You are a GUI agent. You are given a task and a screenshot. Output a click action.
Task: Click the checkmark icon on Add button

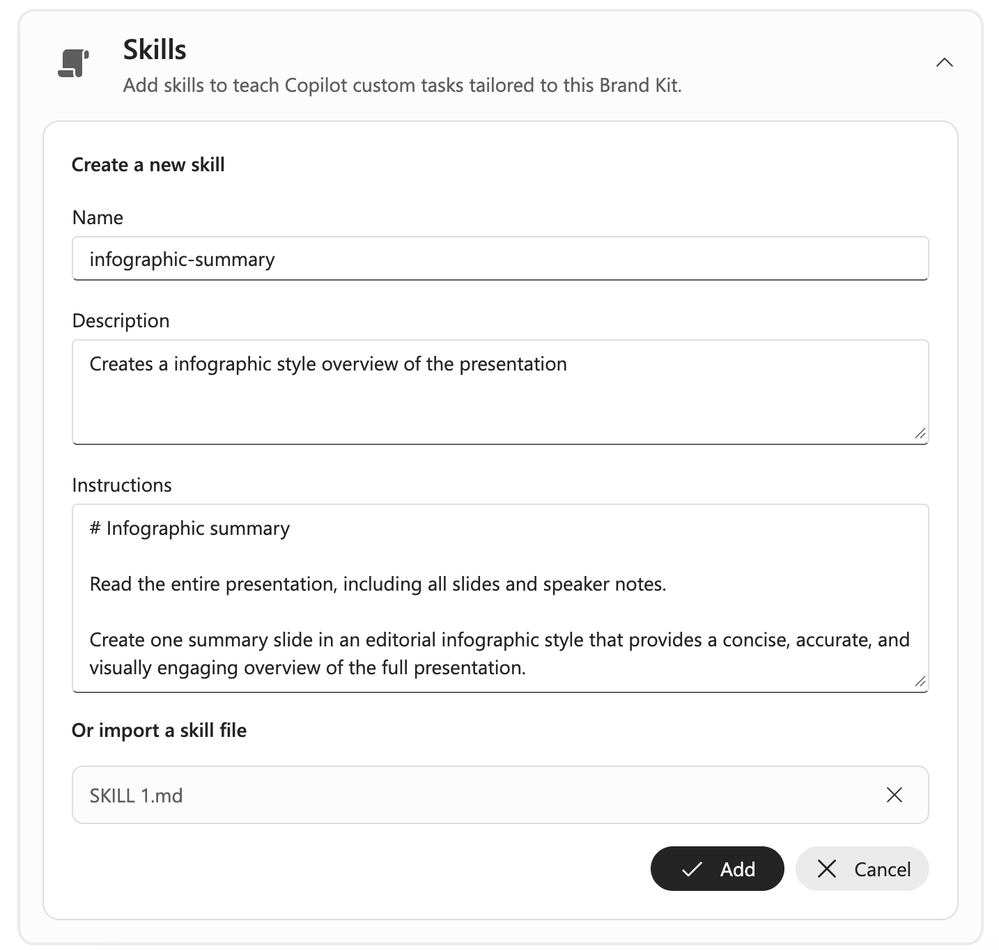click(691, 869)
